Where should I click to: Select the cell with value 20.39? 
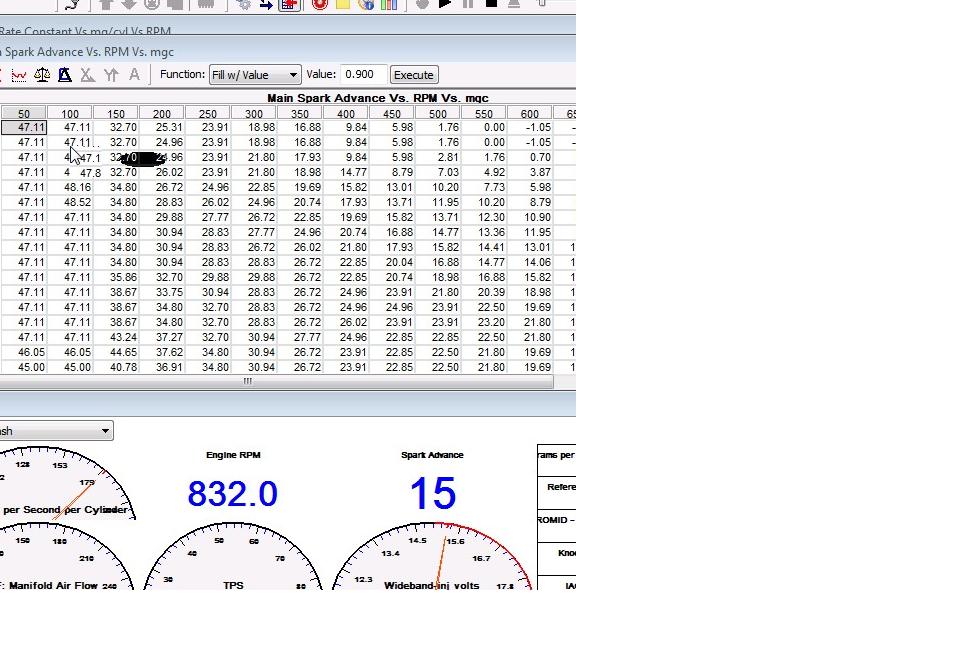[484, 292]
